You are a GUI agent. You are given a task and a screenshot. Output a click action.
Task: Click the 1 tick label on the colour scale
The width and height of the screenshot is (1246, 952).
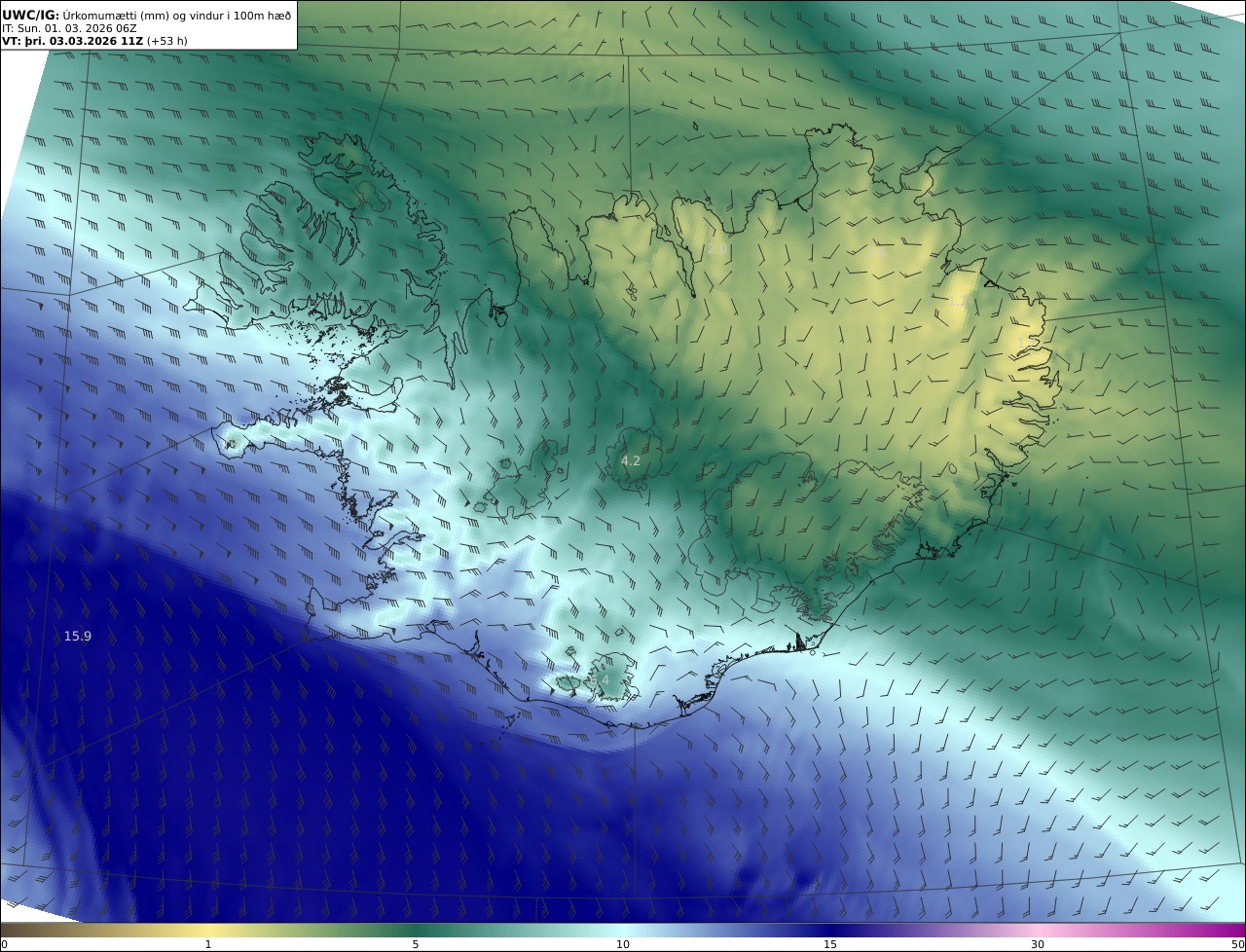(208, 944)
